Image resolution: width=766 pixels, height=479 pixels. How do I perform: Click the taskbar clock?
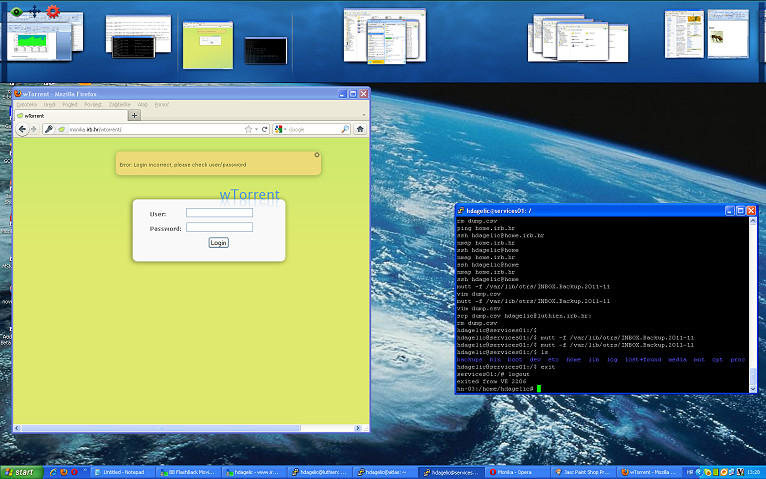(x=753, y=472)
